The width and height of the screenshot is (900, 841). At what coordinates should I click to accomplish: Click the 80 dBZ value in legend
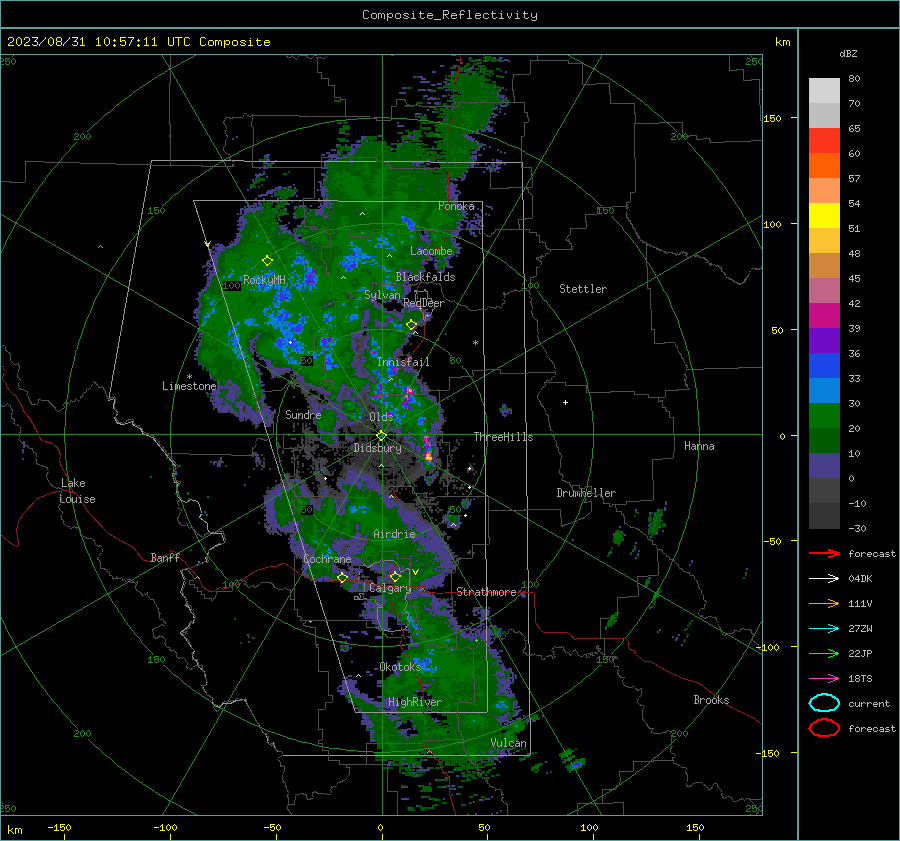(x=854, y=79)
